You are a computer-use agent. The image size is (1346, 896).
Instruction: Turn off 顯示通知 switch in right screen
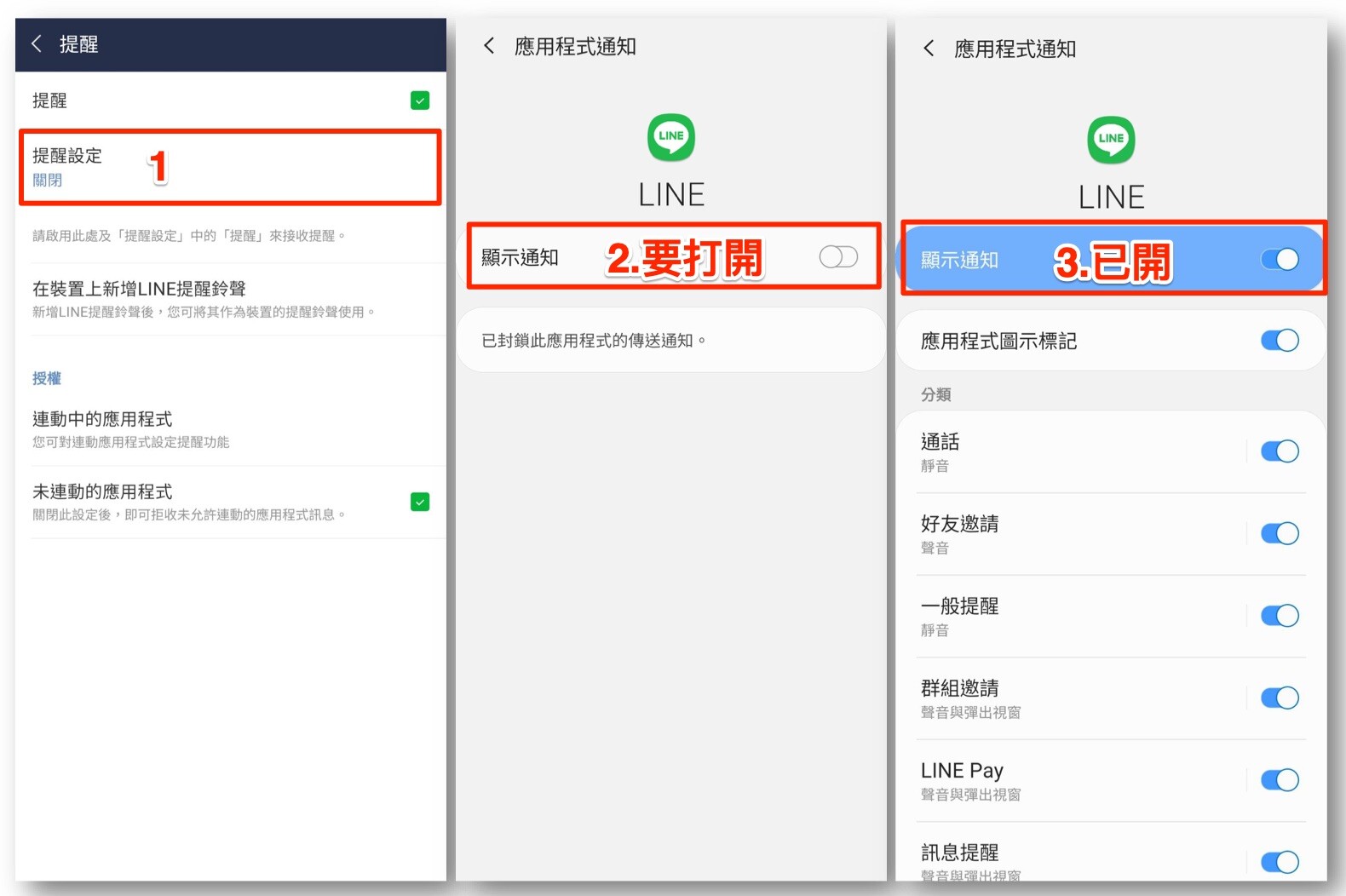point(1280,259)
